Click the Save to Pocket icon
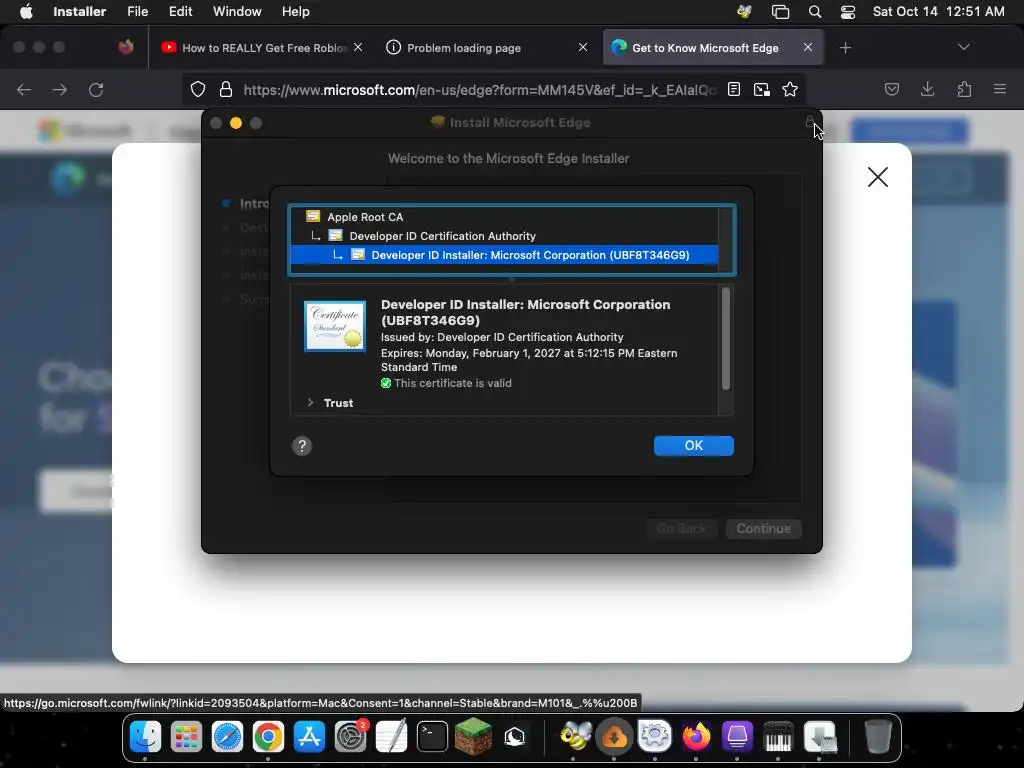The height and width of the screenshot is (768, 1024). [x=891, y=89]
